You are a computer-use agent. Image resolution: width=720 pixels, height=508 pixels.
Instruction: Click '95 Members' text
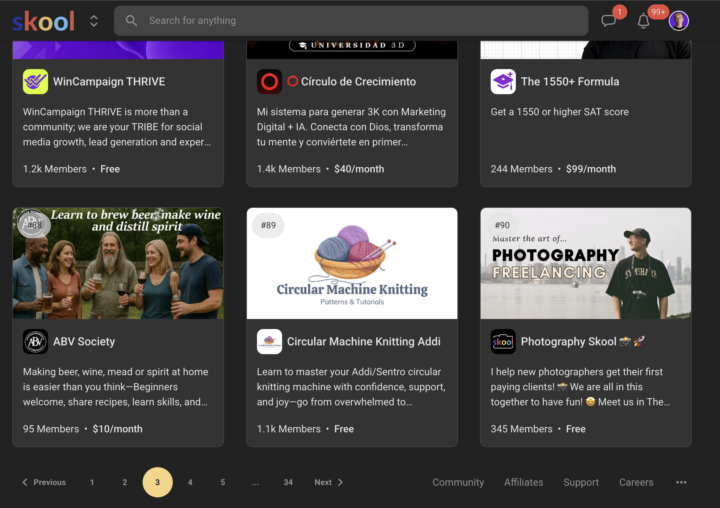click(51, 429)
